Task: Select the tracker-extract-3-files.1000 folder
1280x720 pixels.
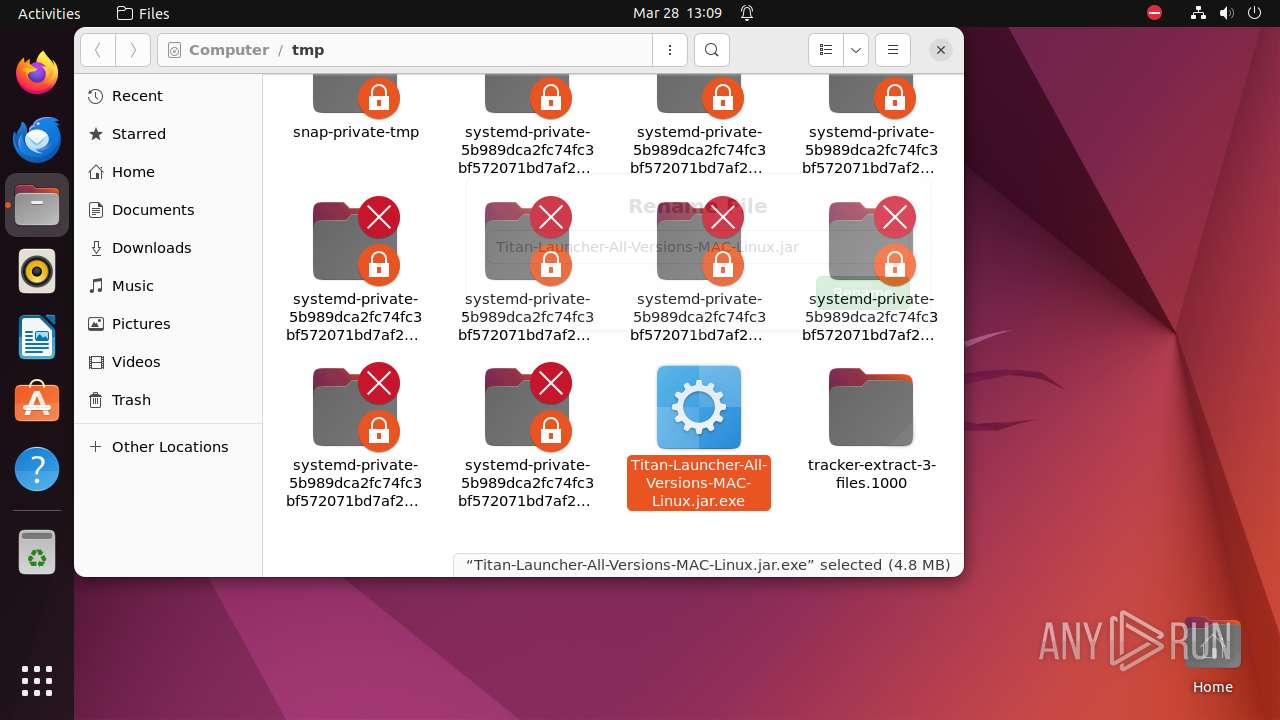Action: (x=871, y=407)
